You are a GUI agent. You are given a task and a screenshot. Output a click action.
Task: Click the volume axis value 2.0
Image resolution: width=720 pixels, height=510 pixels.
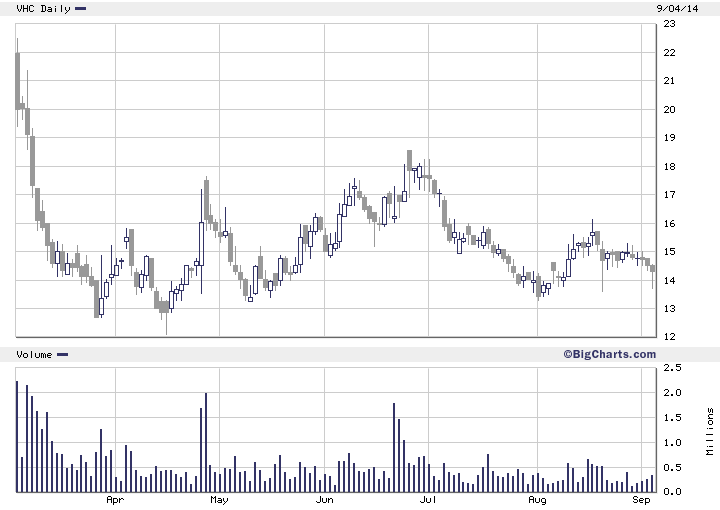[x=672, y=393]
